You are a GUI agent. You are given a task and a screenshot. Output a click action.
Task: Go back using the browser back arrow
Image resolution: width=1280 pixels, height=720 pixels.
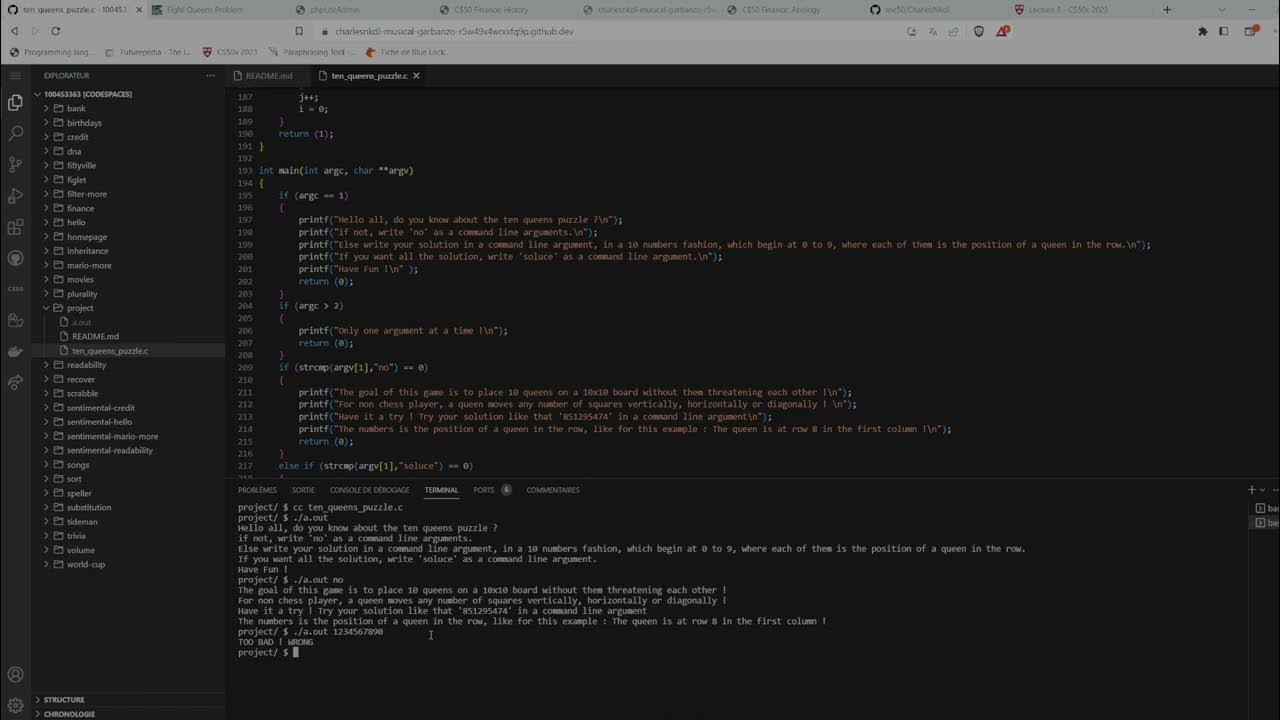pos(14,31)
